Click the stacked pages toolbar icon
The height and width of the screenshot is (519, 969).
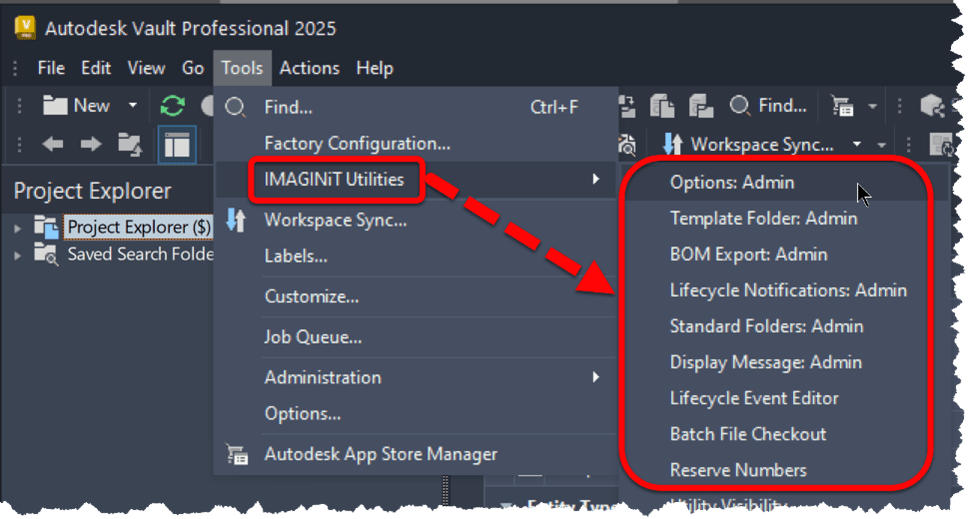701,106
